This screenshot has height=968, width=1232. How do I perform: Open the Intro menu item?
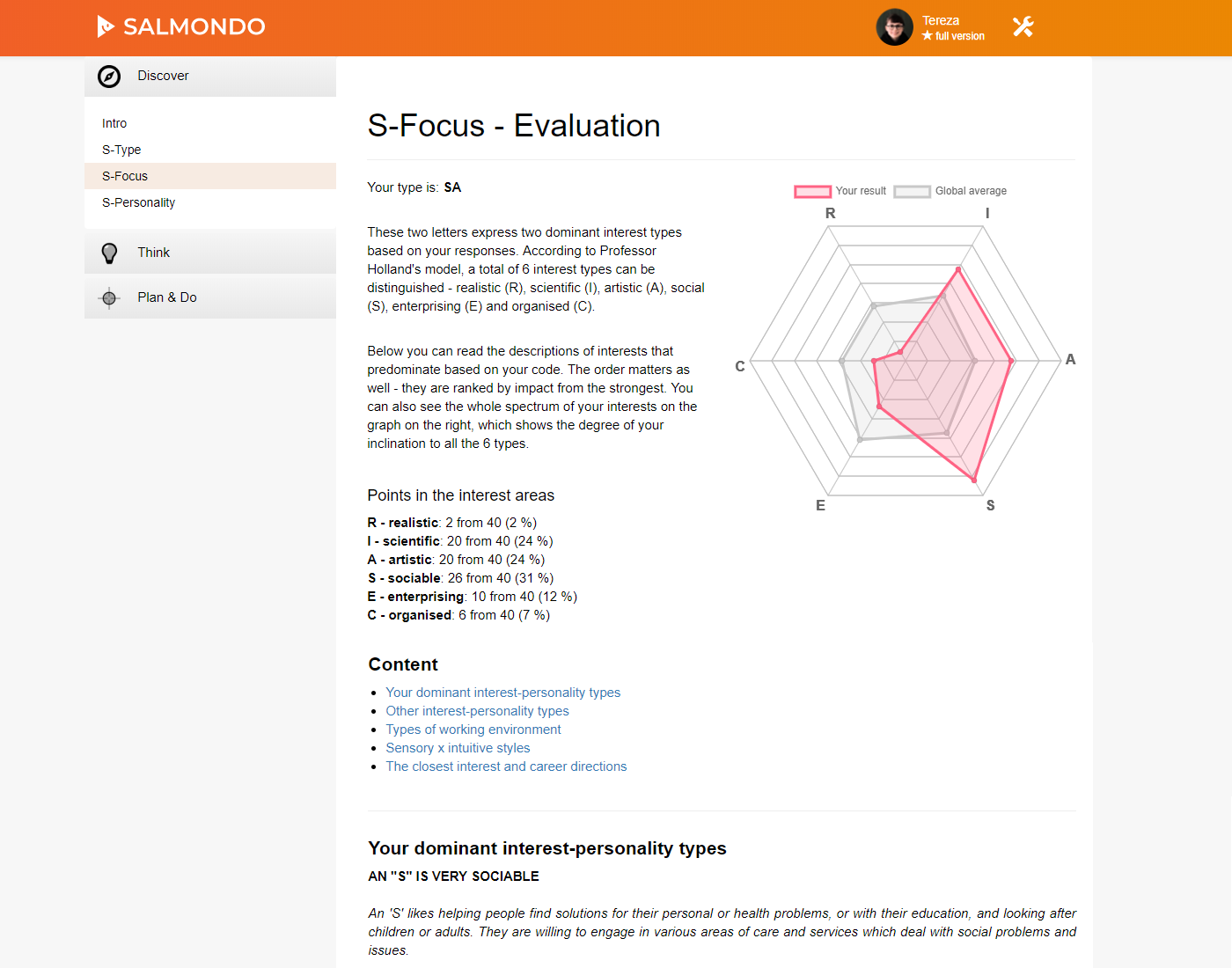point(114,123)
